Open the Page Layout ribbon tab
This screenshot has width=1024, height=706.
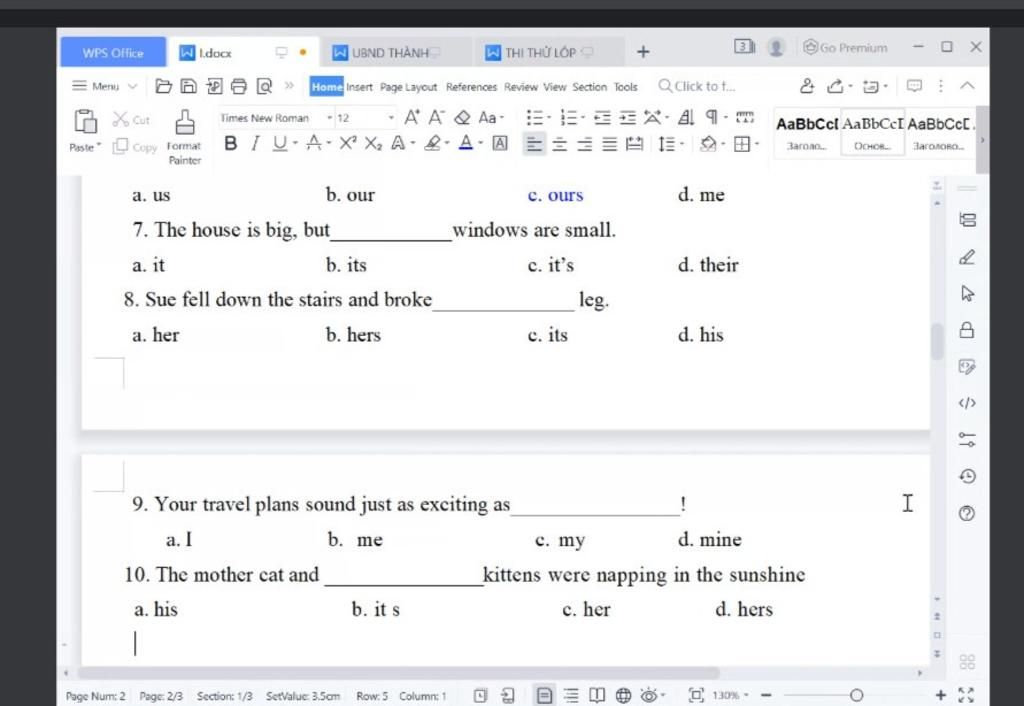point(408,87)
